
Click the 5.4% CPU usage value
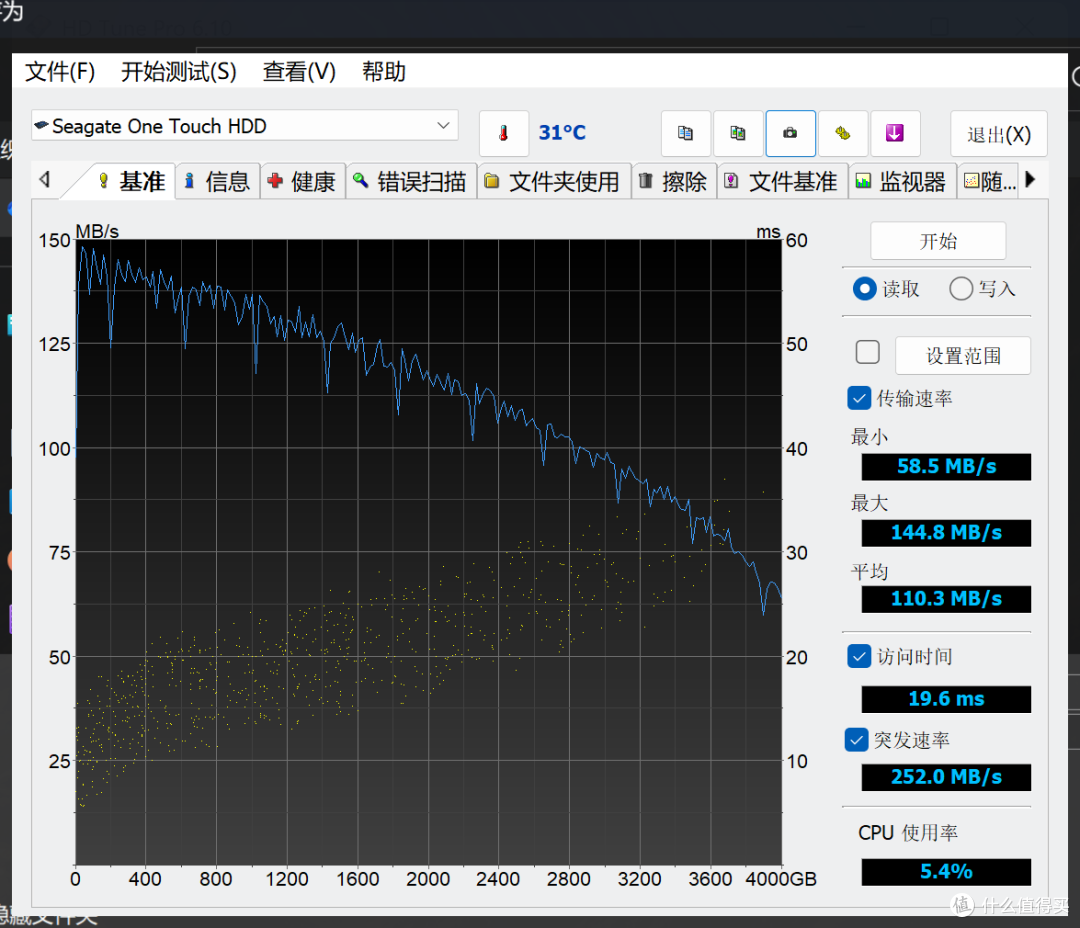(x=946, y=872)
